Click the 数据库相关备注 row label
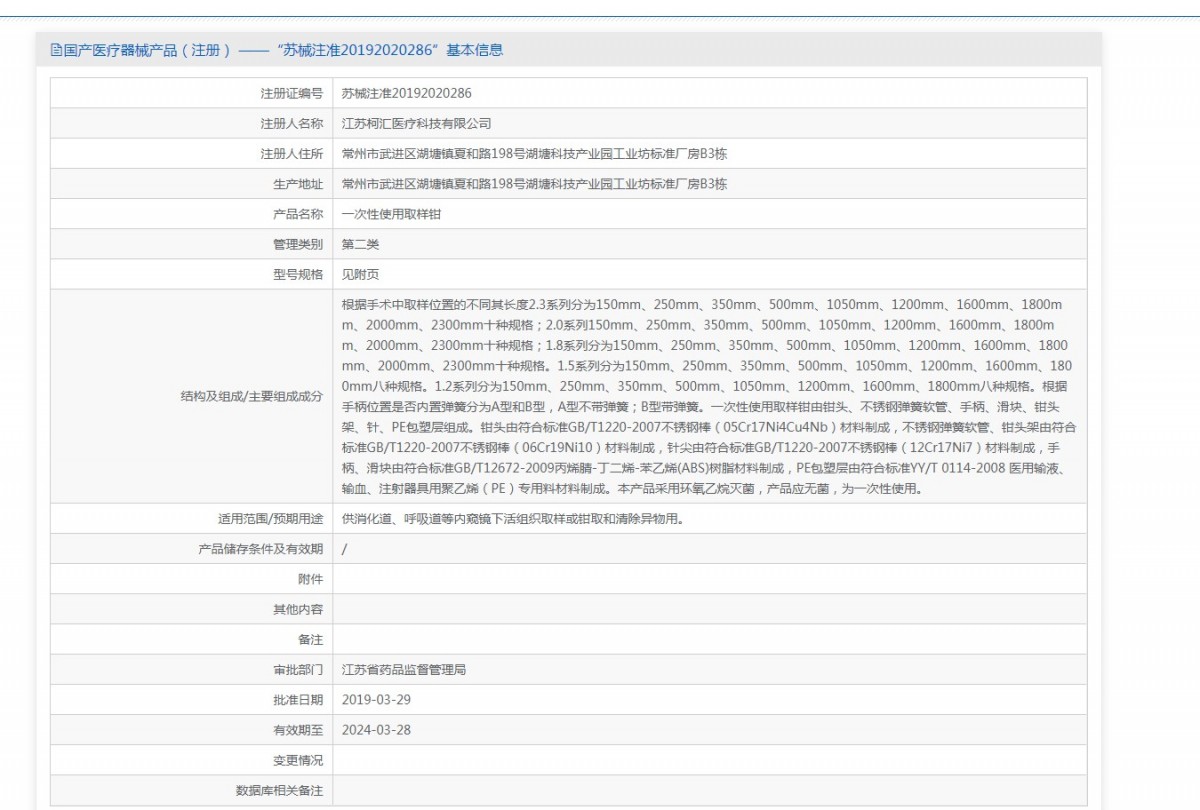Viewport: 1200px width, 810px height. tap(280, 790)
